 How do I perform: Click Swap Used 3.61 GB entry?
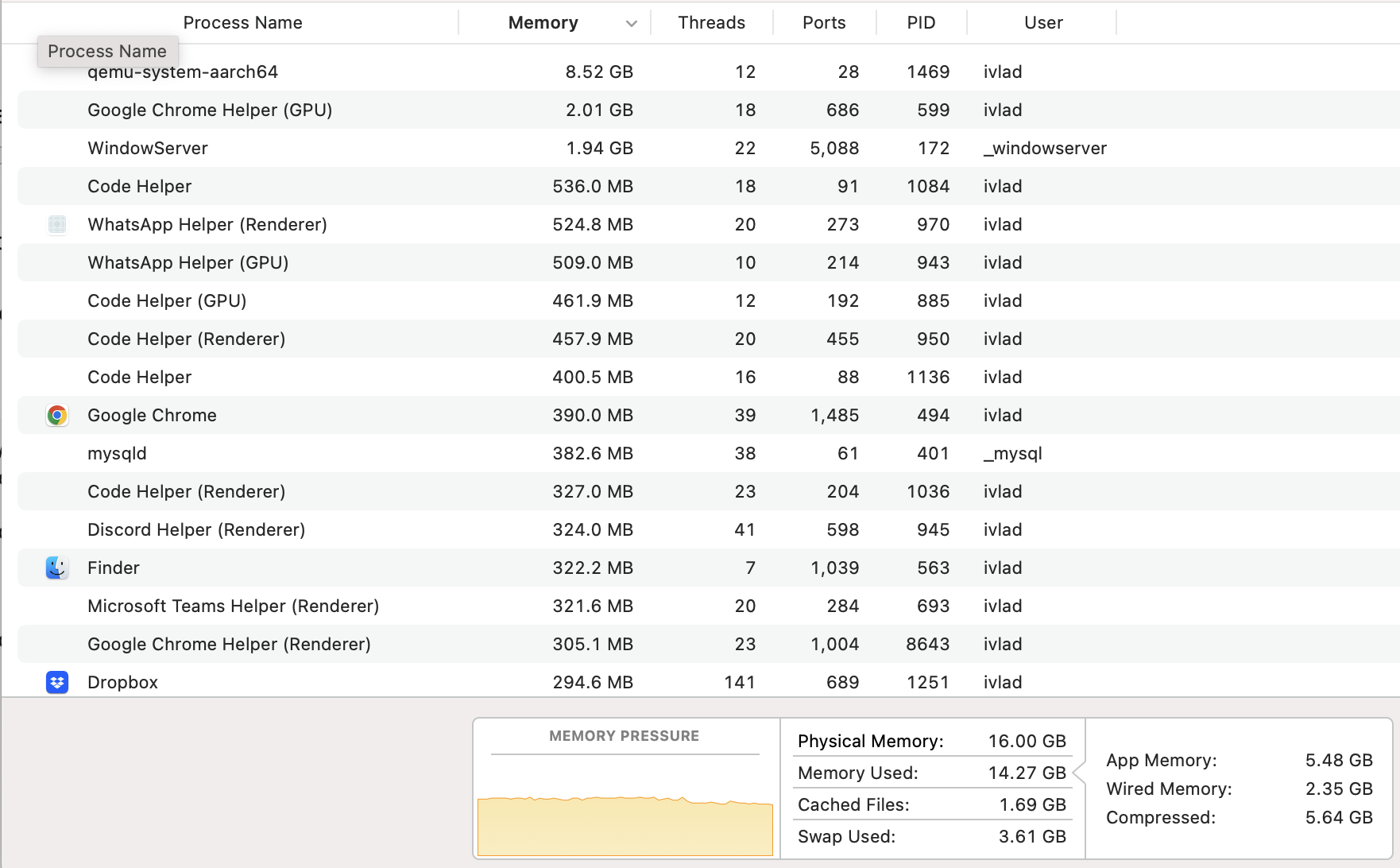(x=932, y=836)
